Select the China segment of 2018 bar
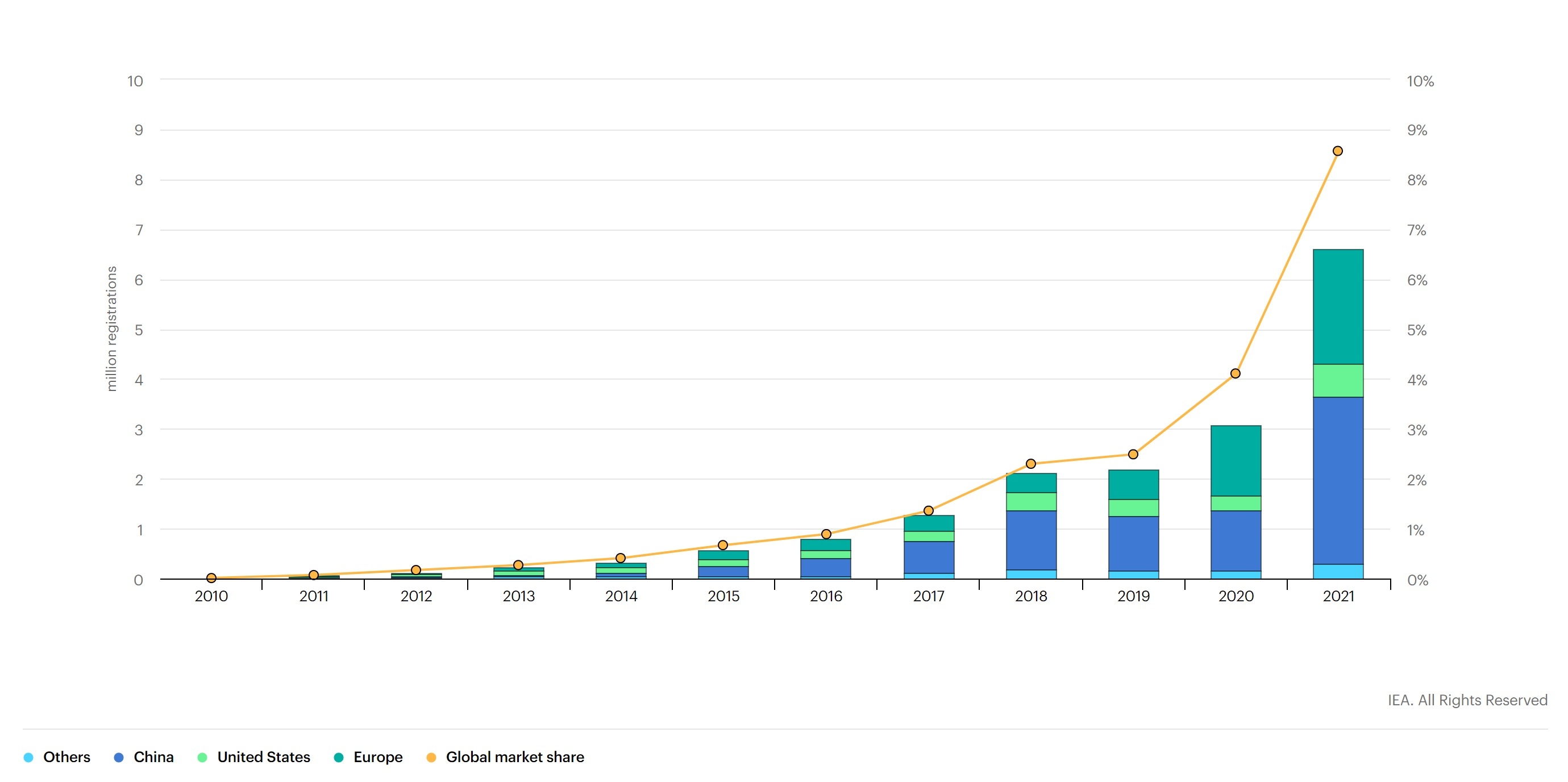 click(x=1031, y=540)
